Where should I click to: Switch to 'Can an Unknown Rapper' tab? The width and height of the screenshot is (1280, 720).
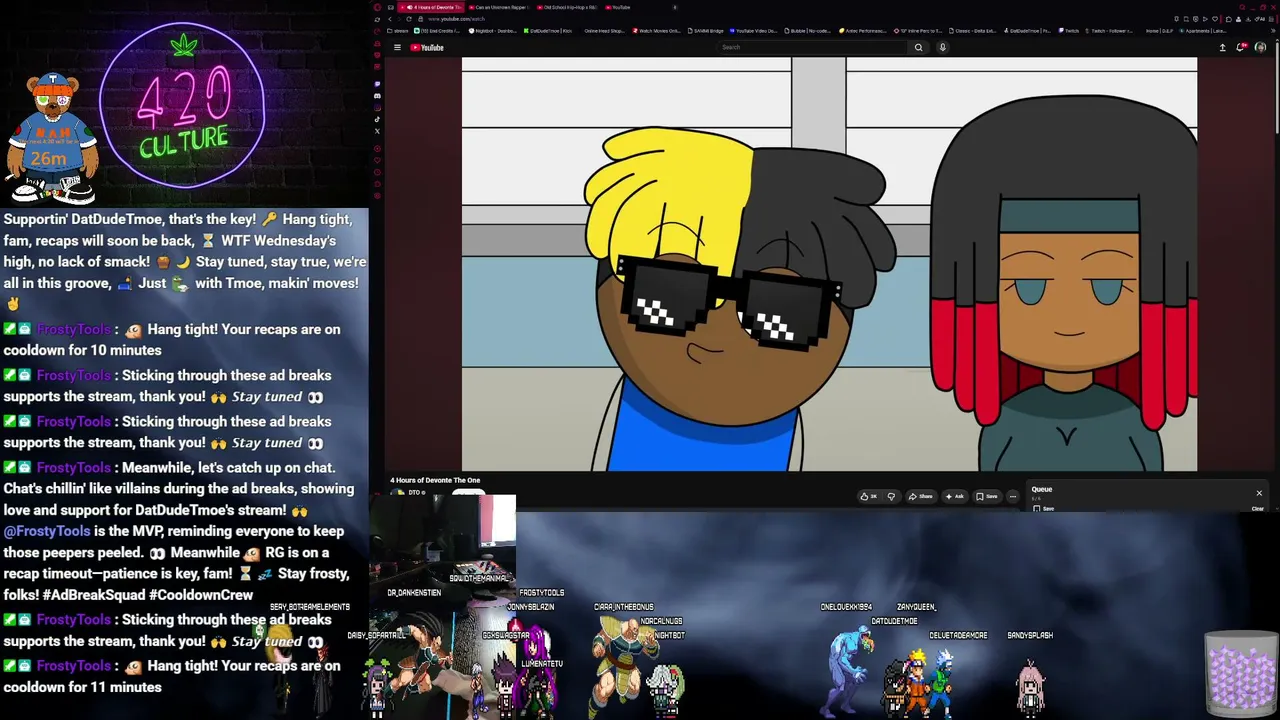497,7
